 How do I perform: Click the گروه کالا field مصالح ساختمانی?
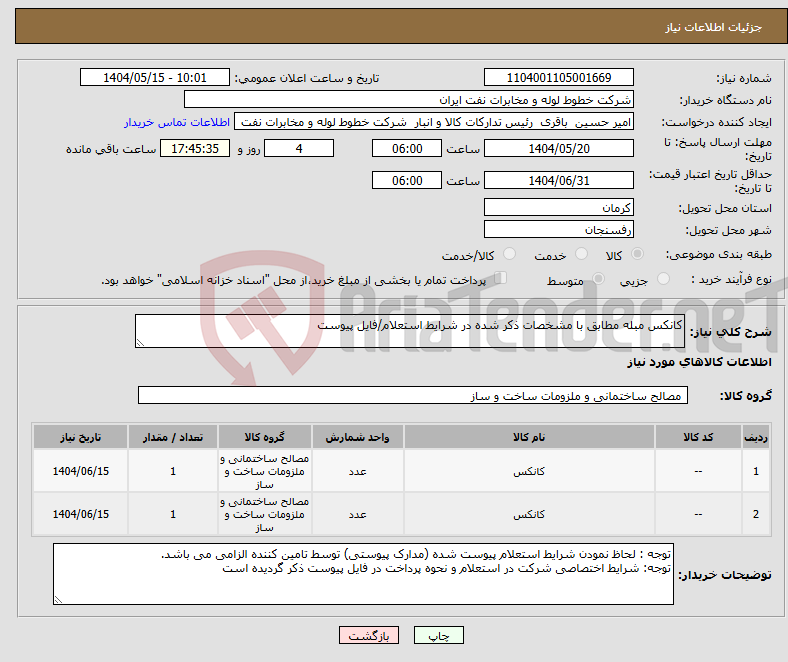pos(413,395)
